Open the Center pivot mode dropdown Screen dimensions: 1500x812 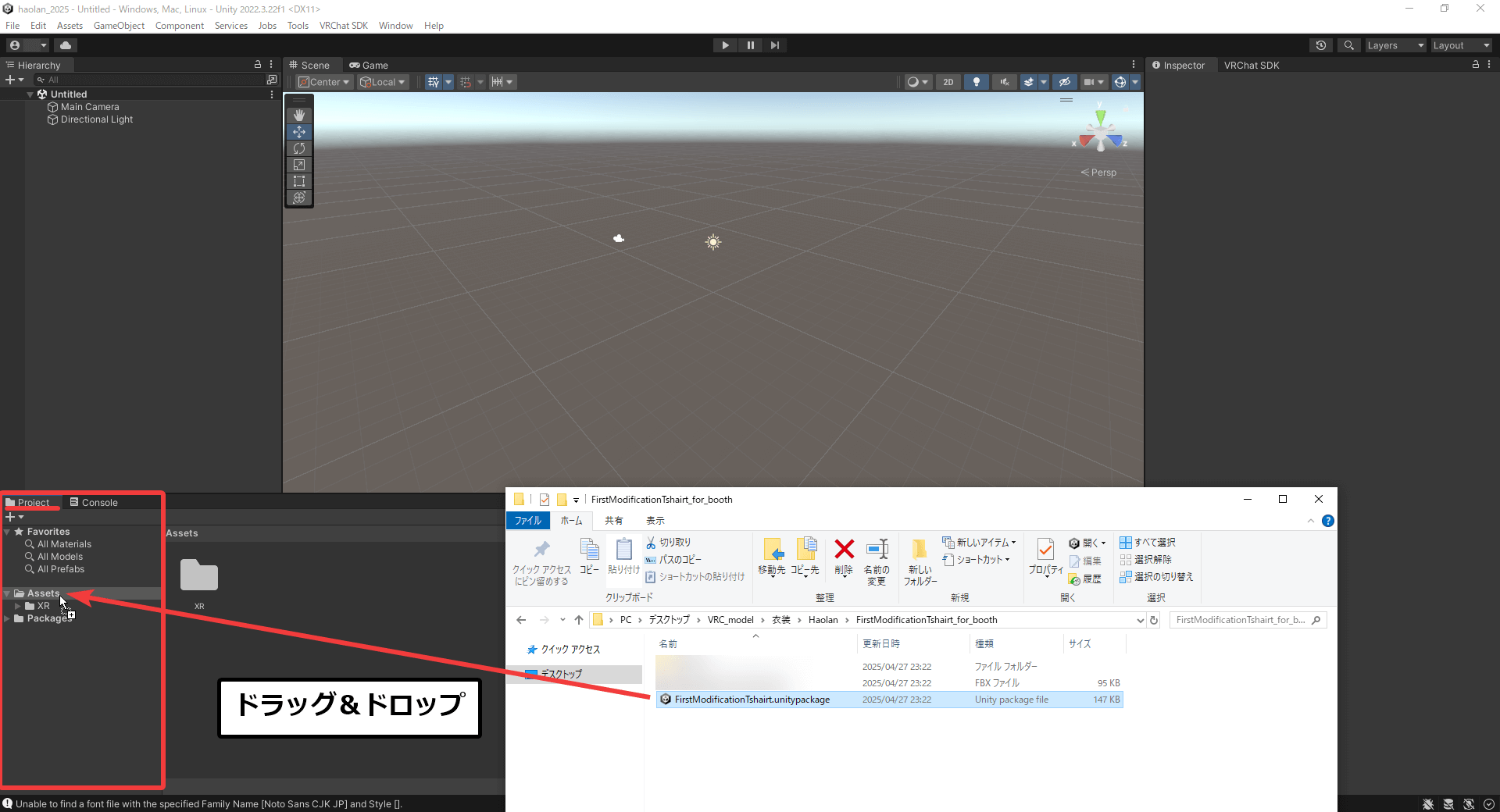323,82
